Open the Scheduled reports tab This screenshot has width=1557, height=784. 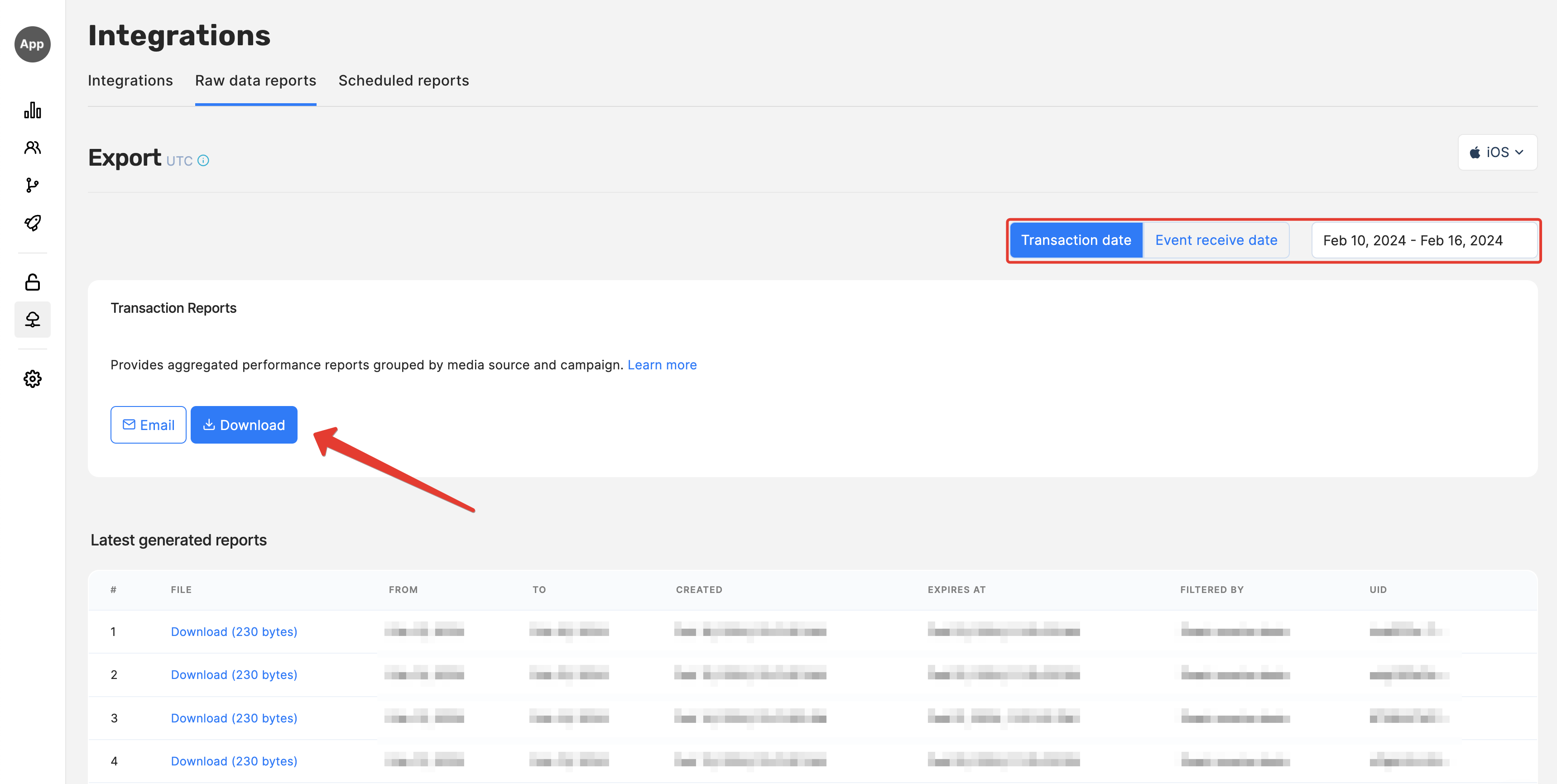coord(403,80)
